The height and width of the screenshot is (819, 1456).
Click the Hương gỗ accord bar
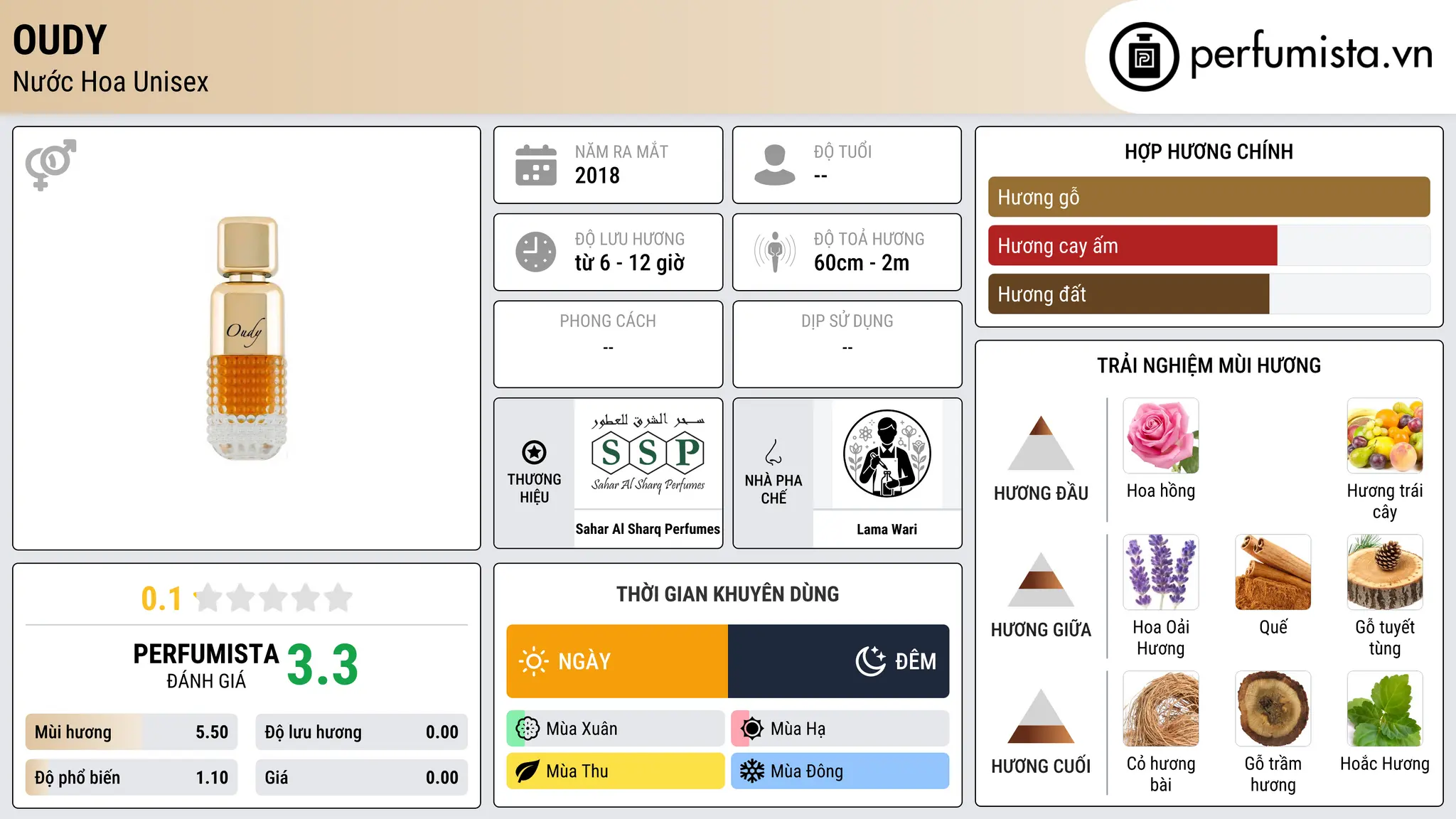1209,197
